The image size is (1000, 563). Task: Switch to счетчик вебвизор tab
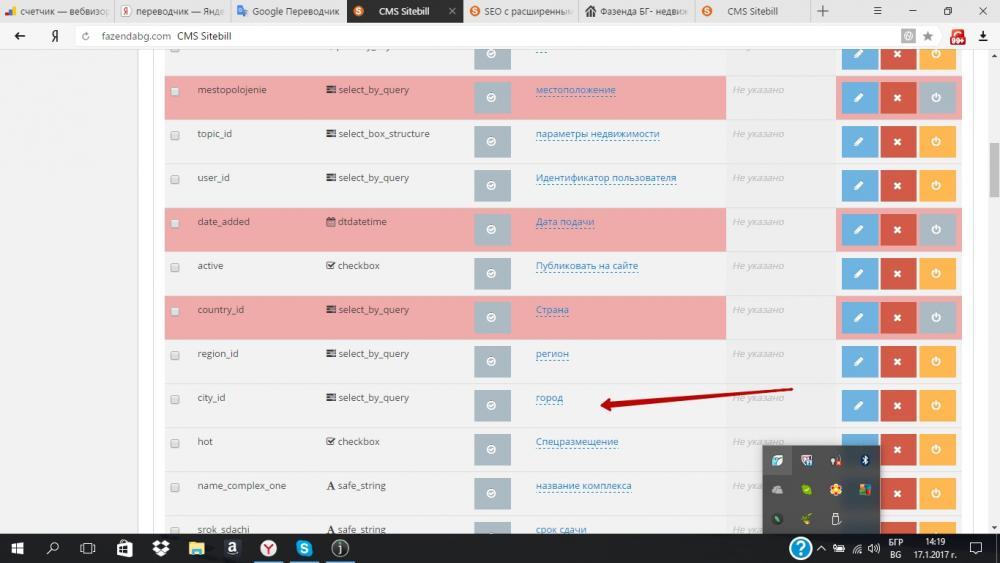[x=57, y=11]
